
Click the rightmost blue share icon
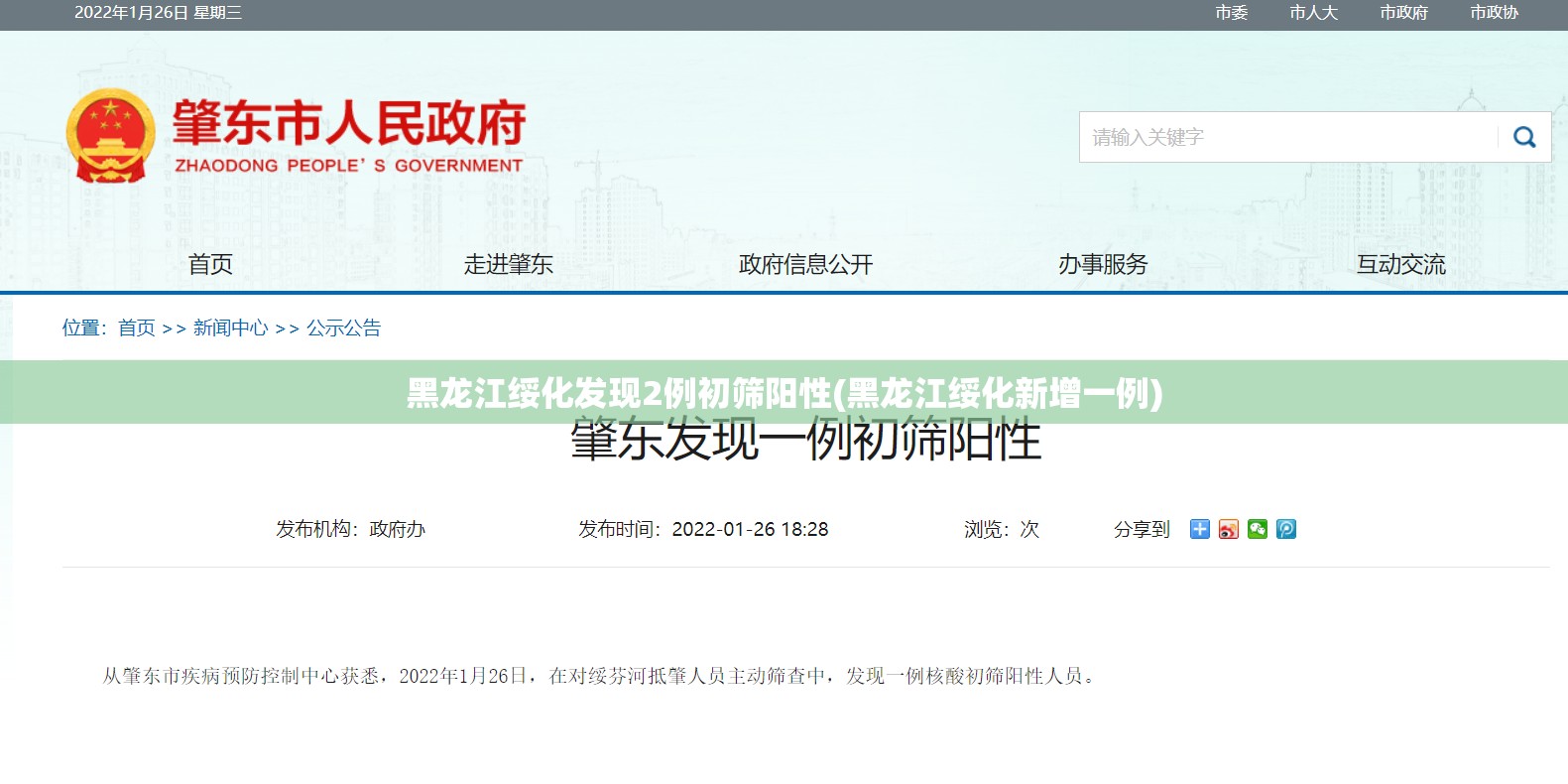1286,529
